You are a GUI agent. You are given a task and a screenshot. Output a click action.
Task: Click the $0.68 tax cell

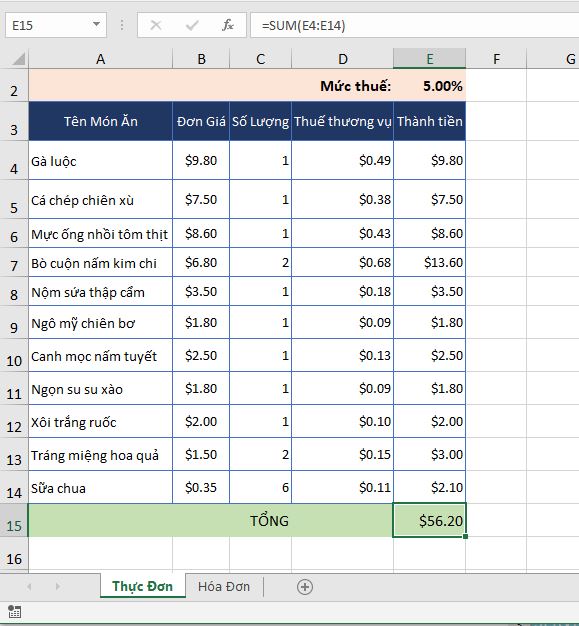click(343, 262)
